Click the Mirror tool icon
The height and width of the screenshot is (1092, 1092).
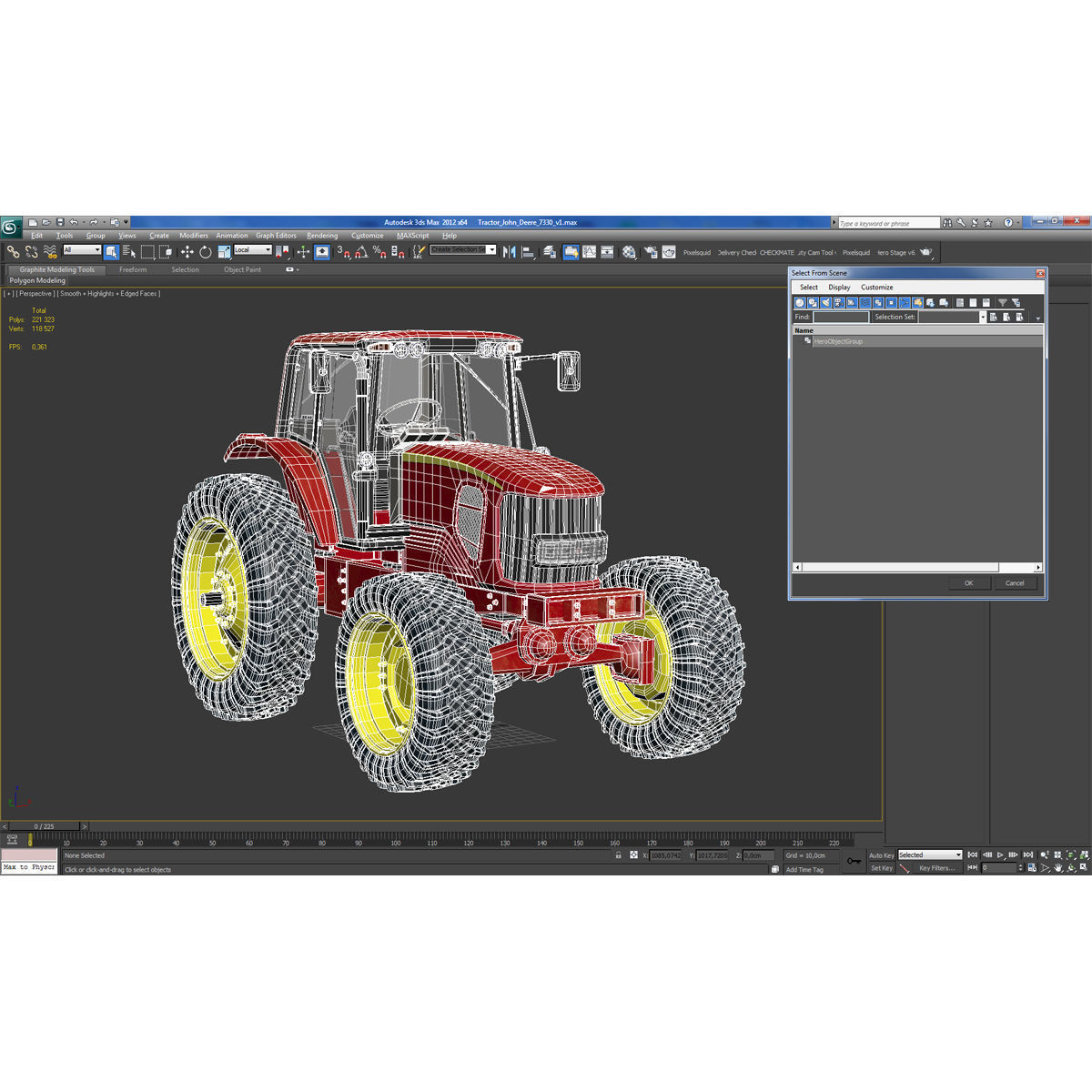coord(509,252)
